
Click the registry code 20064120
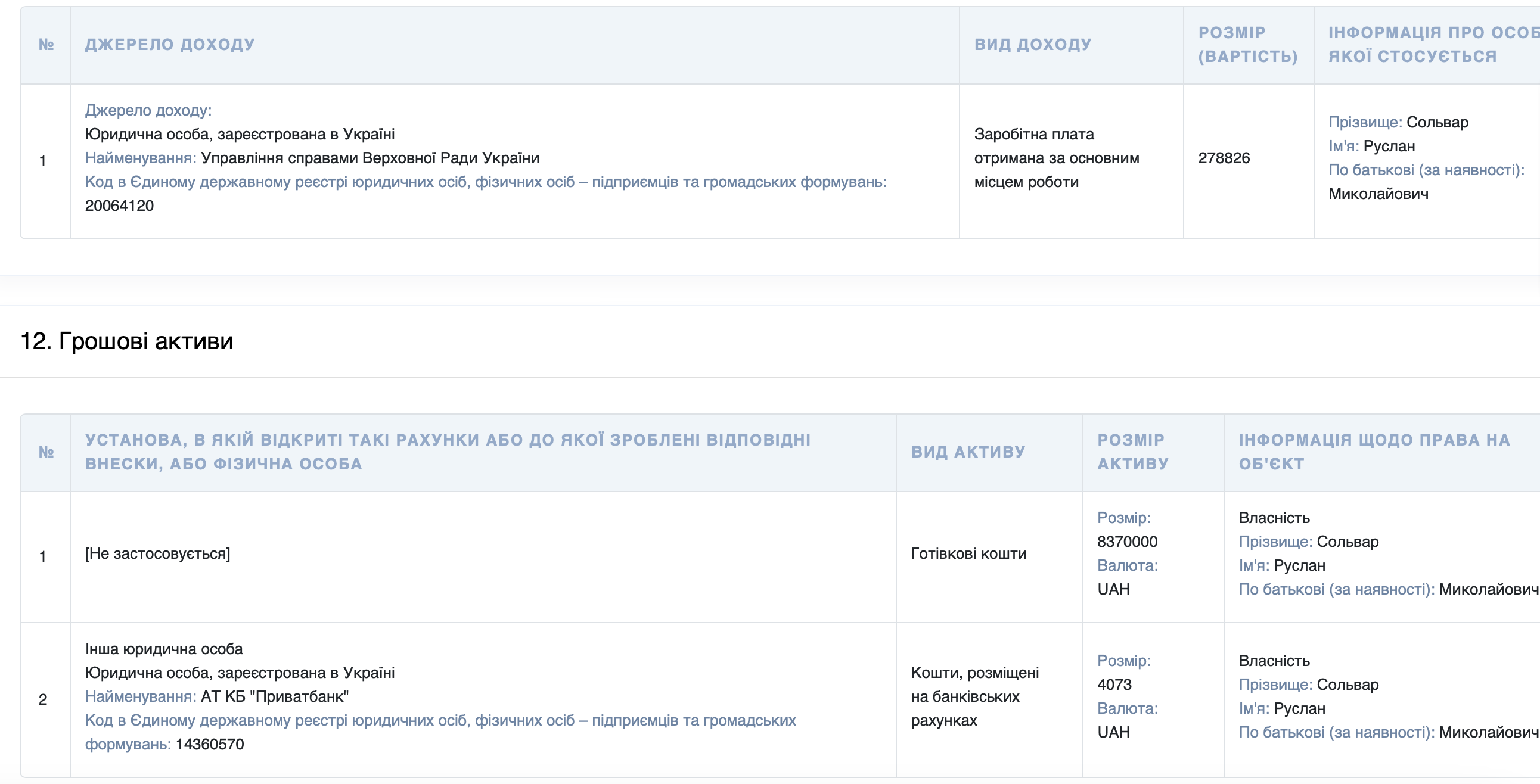coord(120,206)
